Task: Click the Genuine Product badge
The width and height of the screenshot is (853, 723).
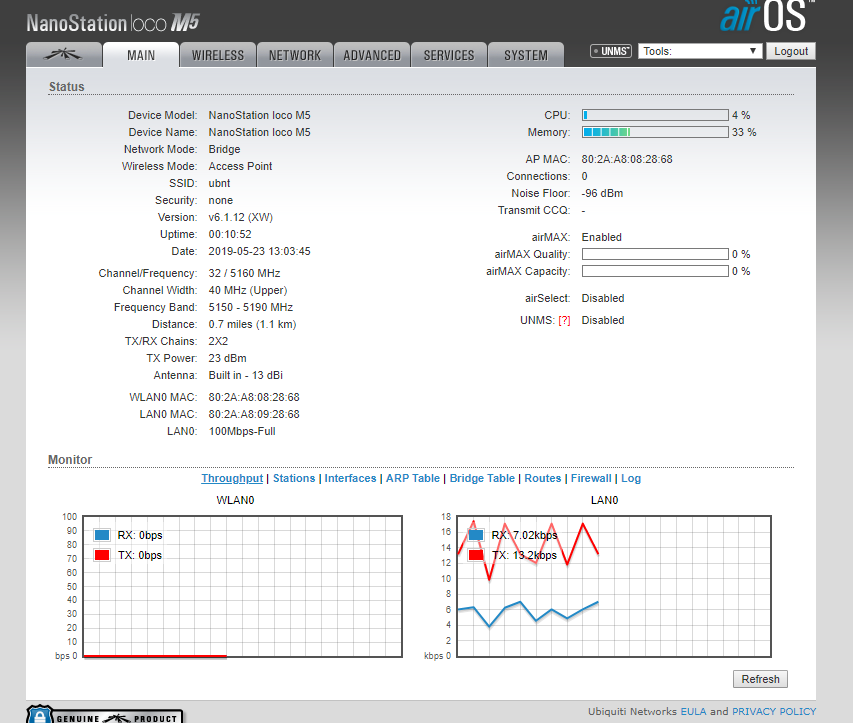Action: 105,715
